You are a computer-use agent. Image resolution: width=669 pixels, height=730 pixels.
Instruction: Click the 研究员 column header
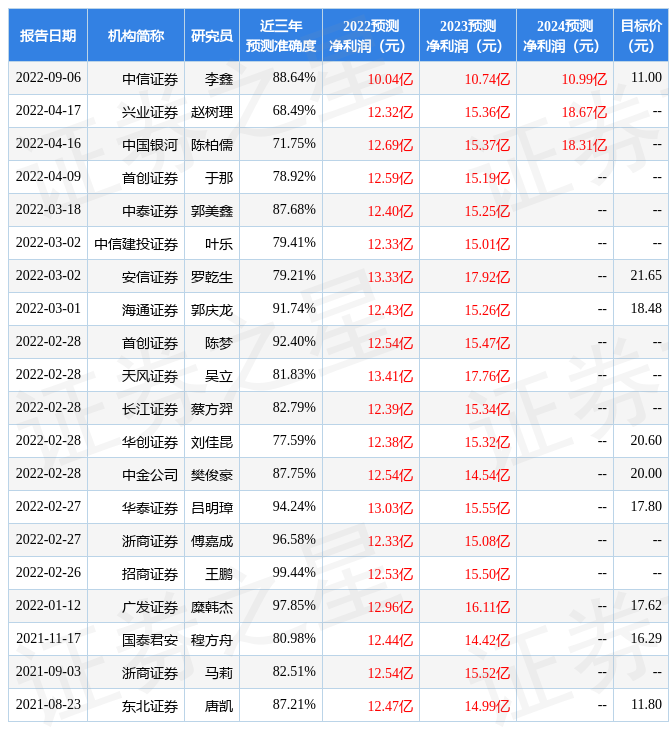coord(212,35)
